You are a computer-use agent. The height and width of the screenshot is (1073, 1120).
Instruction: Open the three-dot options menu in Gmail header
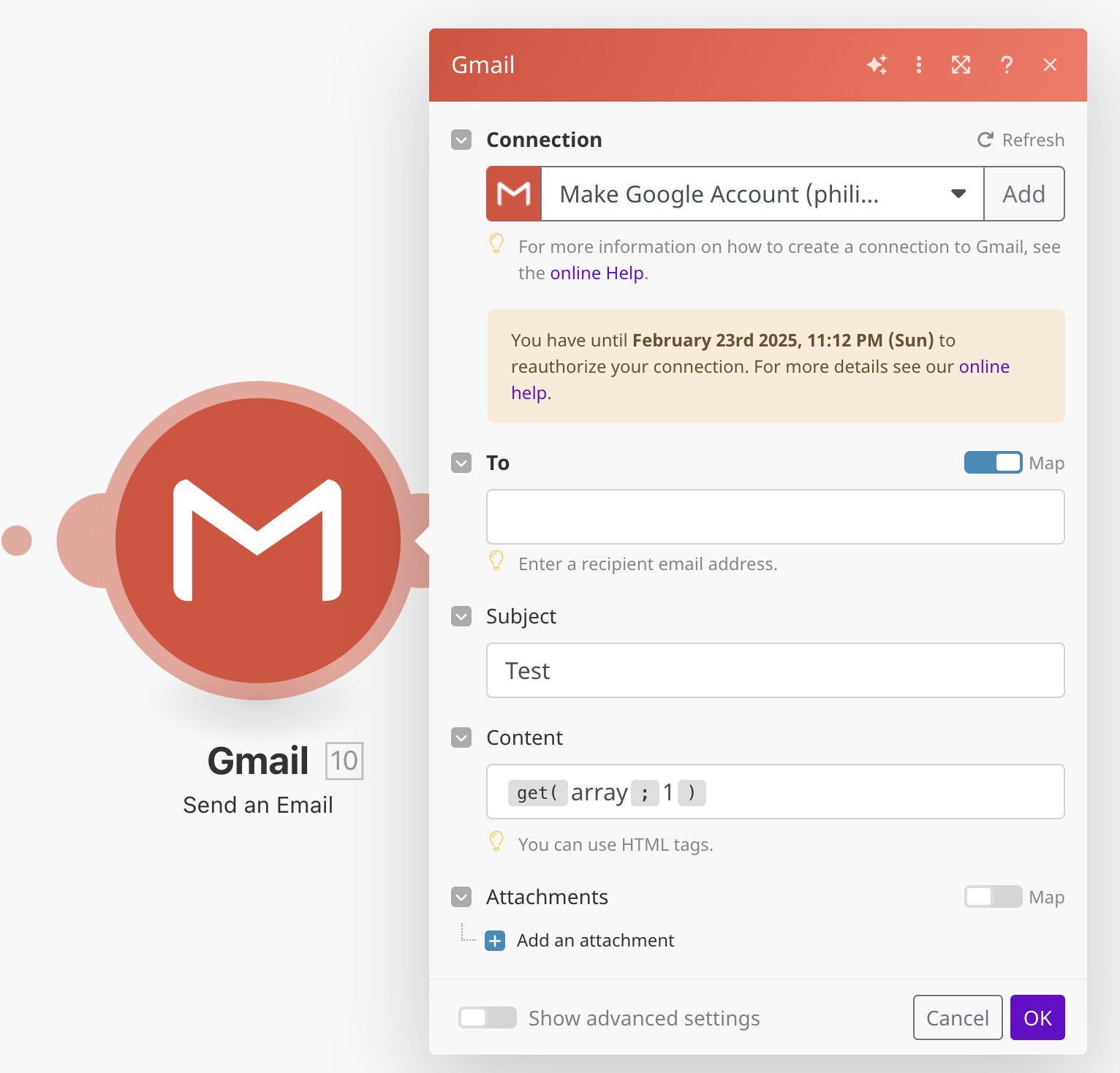(x=919, y=65)
